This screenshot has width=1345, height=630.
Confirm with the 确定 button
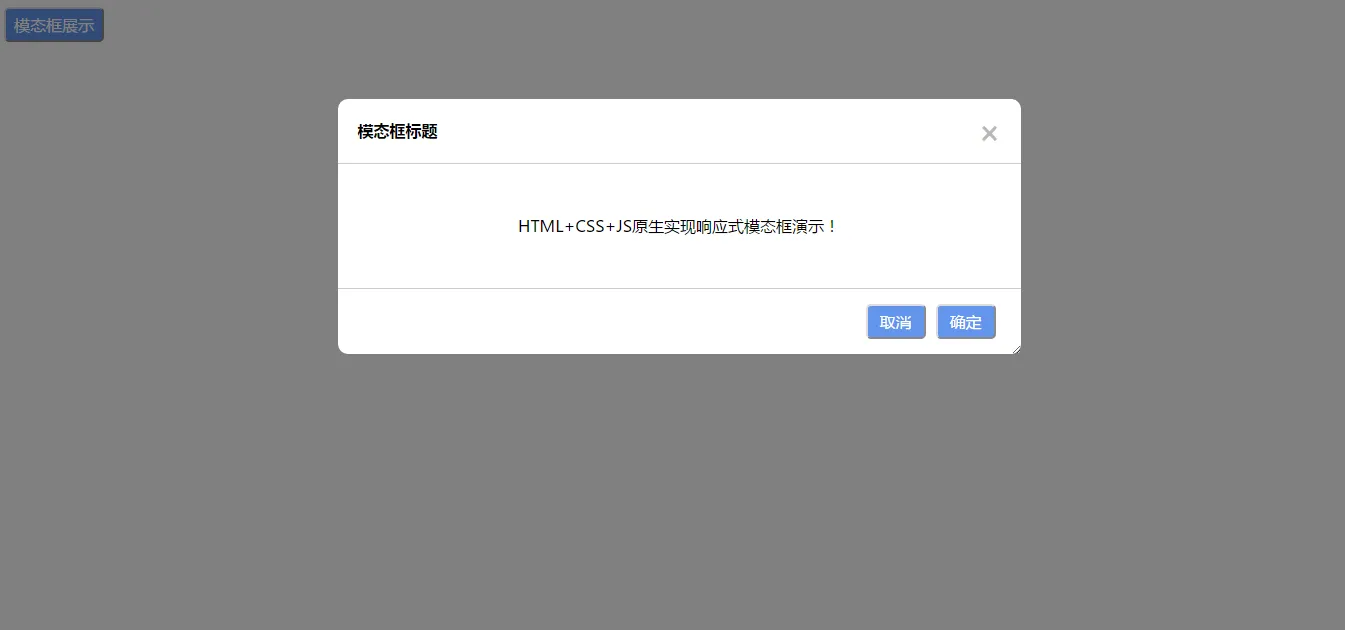(966, 322)
